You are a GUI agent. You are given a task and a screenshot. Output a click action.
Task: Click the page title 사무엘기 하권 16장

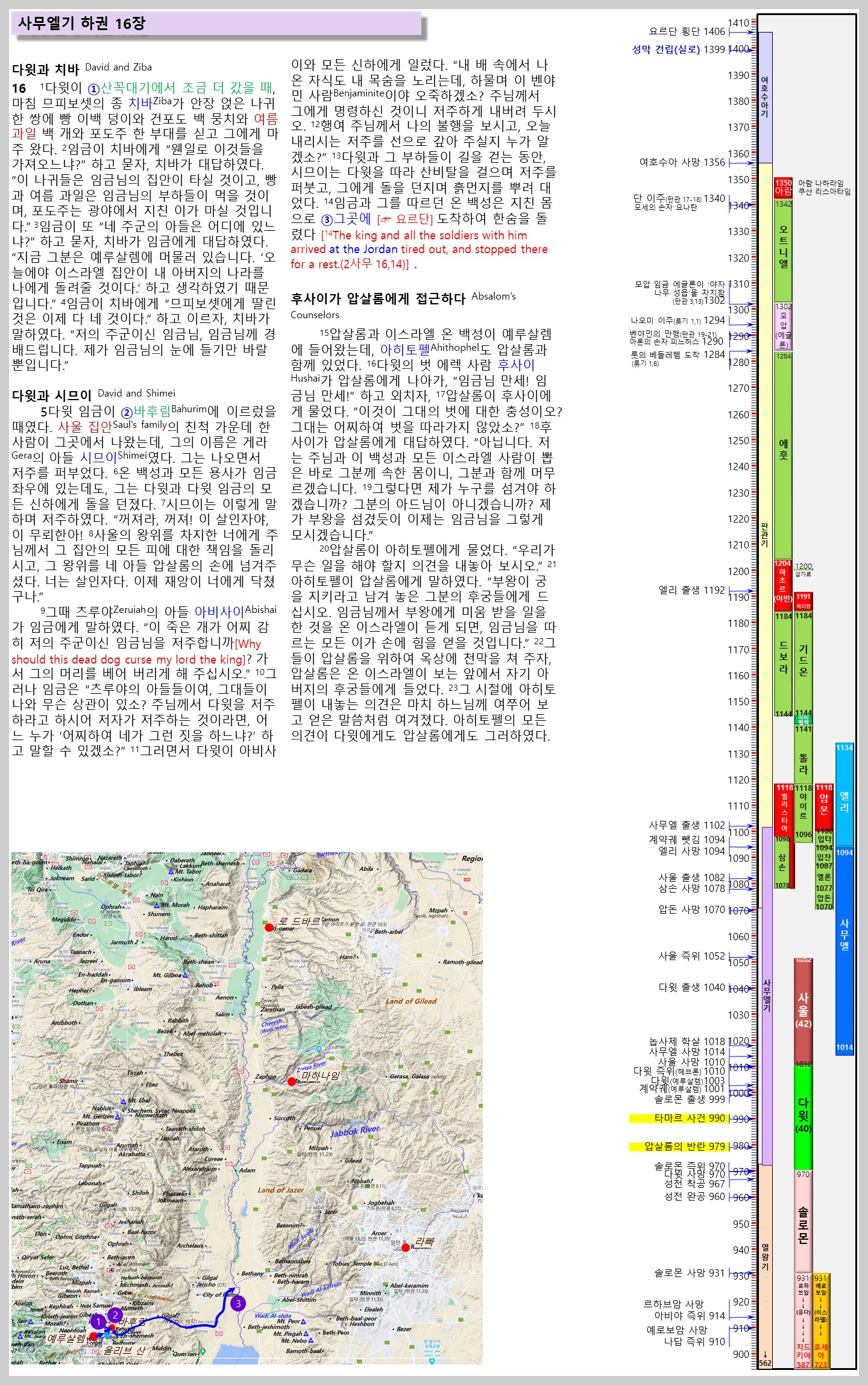tap(82, 24)
